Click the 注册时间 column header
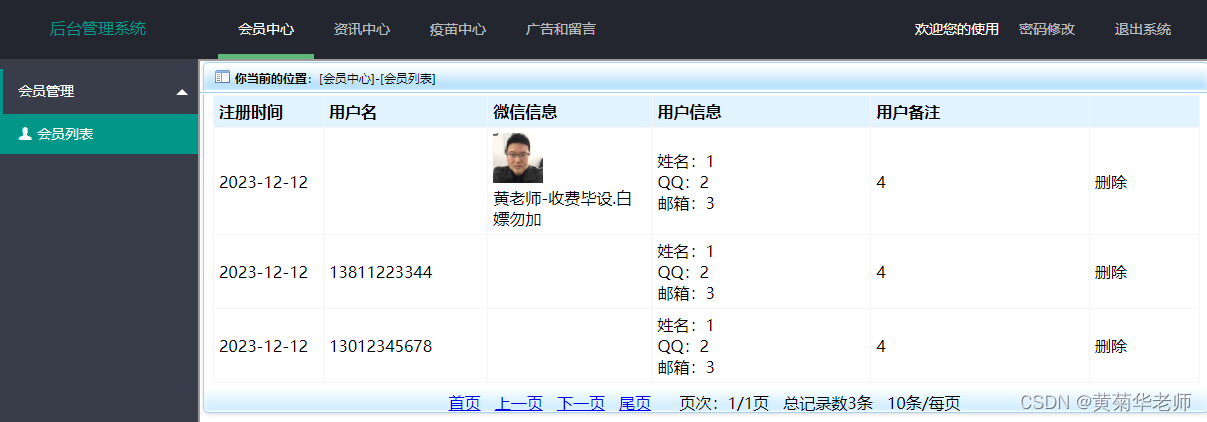Viewport: 1207px width, 422px height. coord(251,112)
